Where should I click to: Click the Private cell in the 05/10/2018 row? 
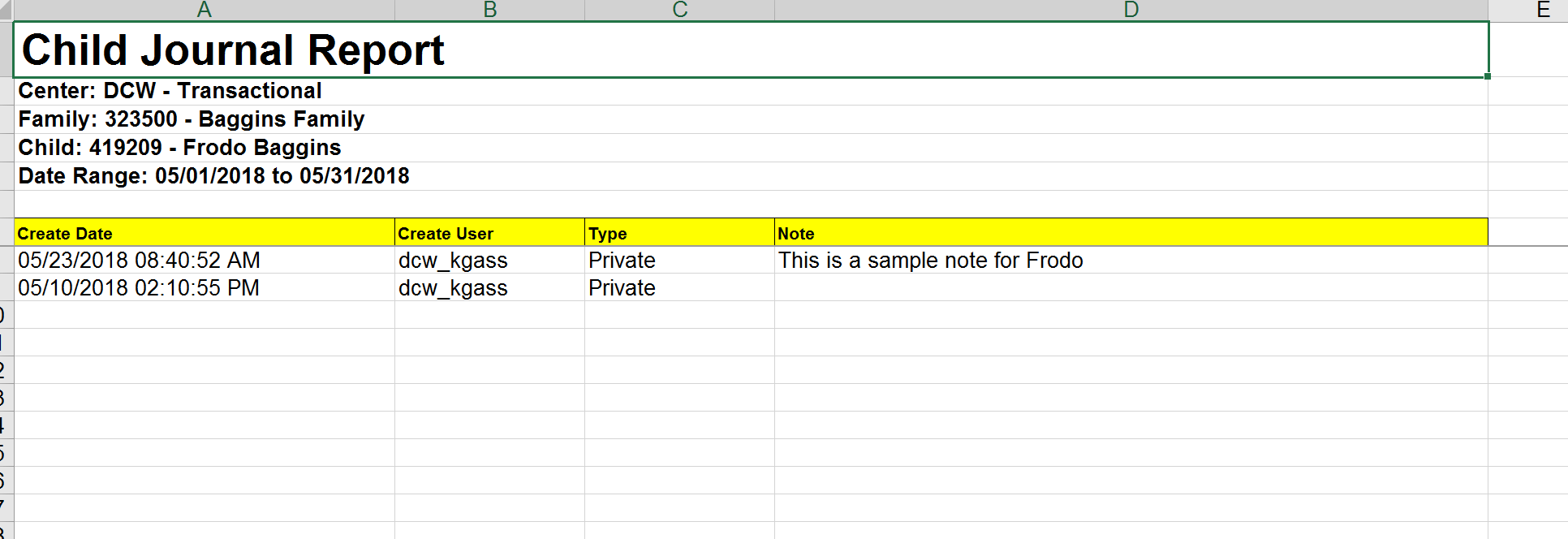(x=622, y=288)
